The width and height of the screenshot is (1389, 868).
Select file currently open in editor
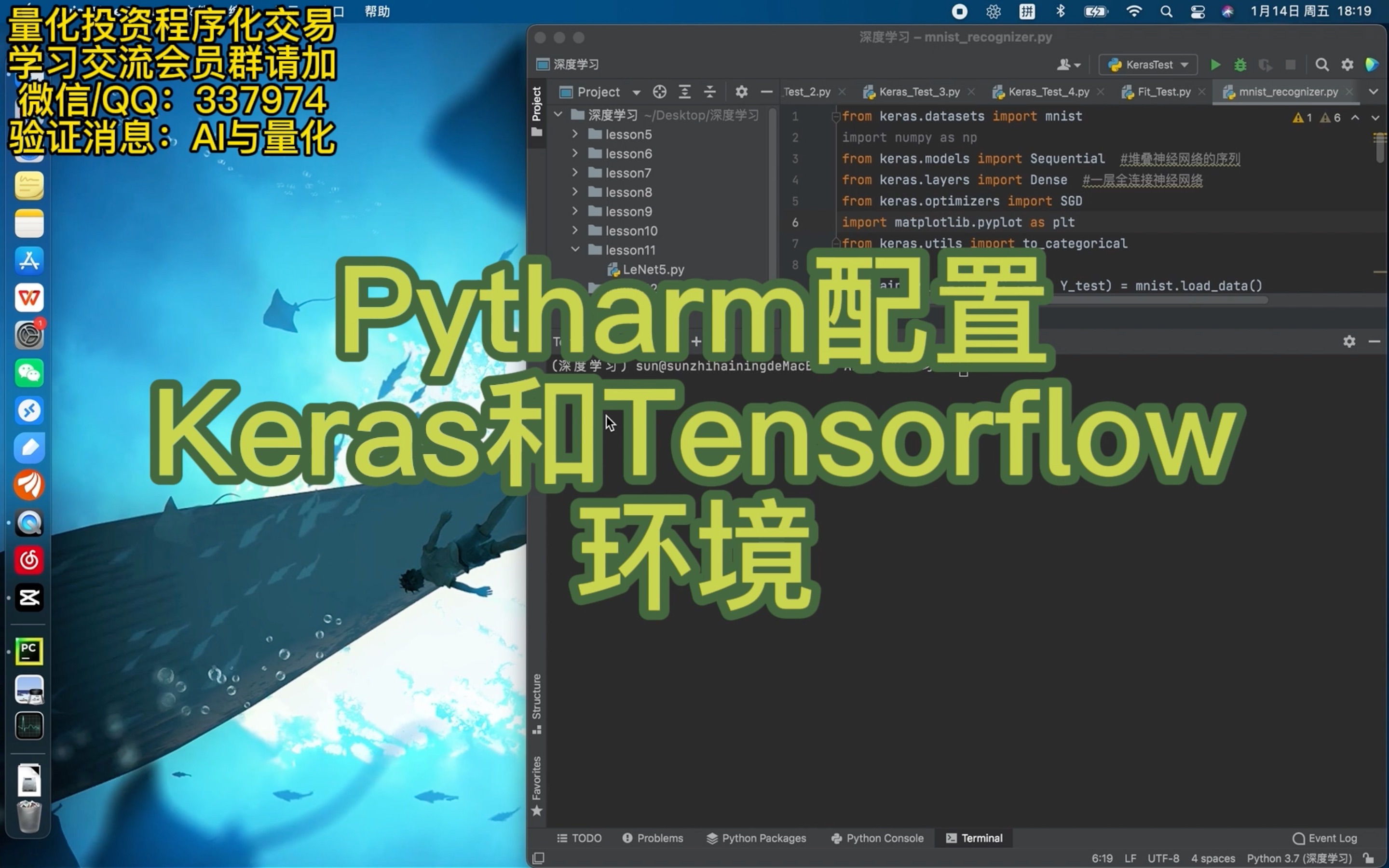click(x=659, y=91)
